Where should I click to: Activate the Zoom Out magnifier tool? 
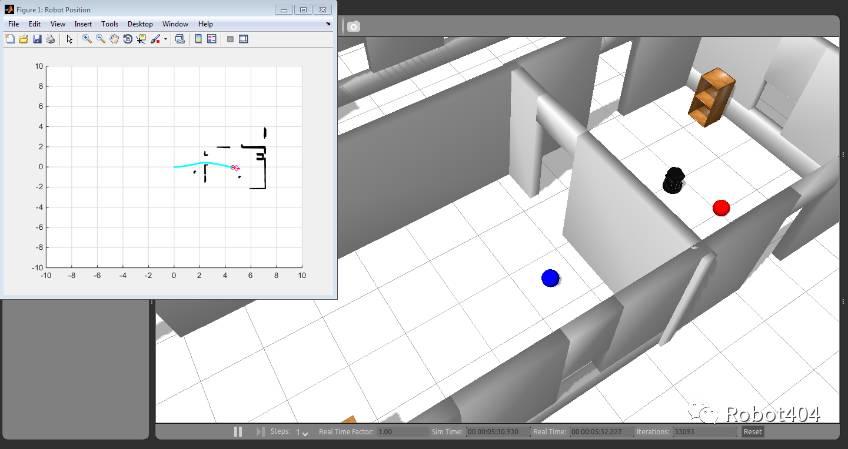101,39
